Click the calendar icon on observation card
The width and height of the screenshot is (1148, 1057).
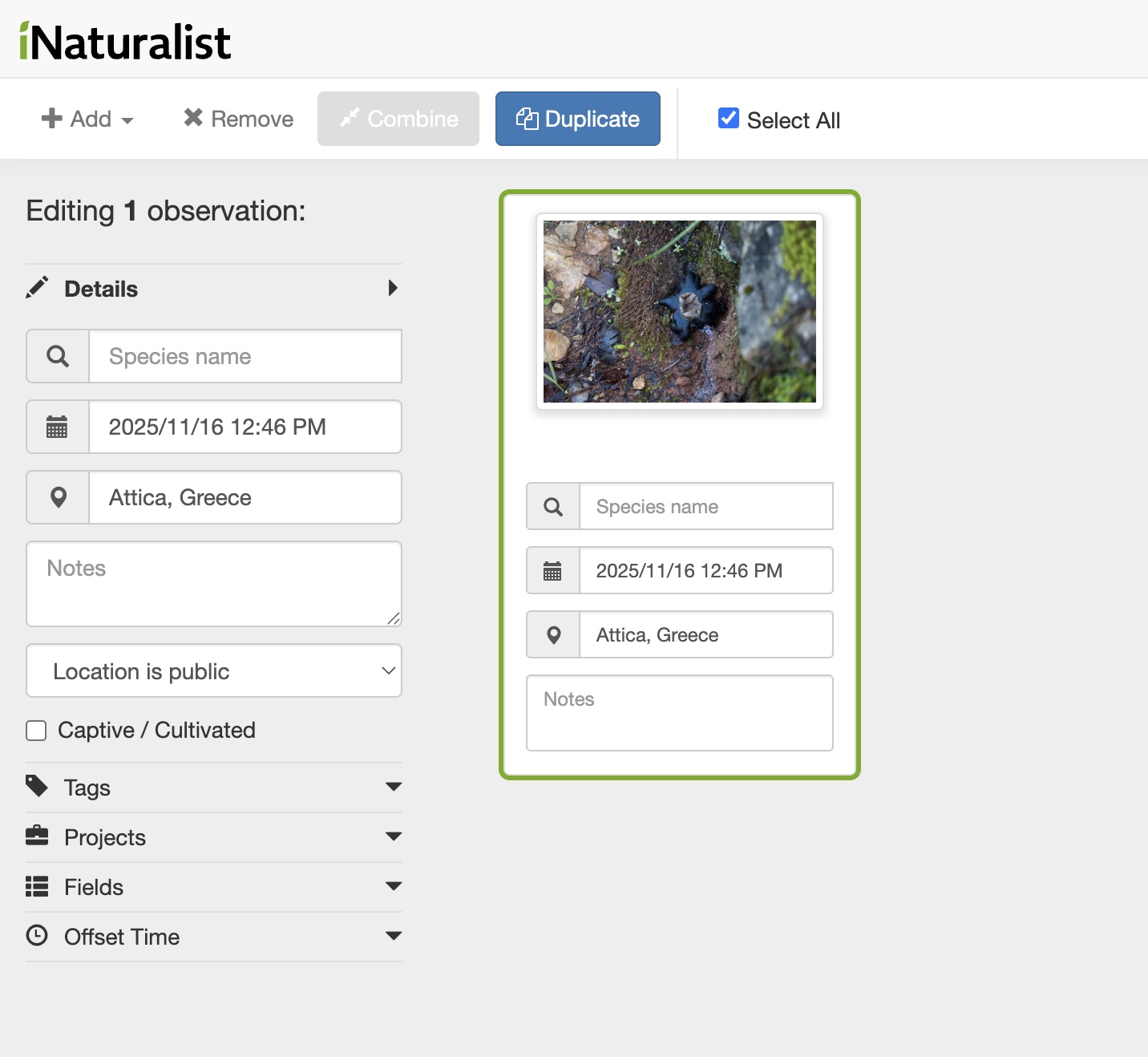point(552,571)
